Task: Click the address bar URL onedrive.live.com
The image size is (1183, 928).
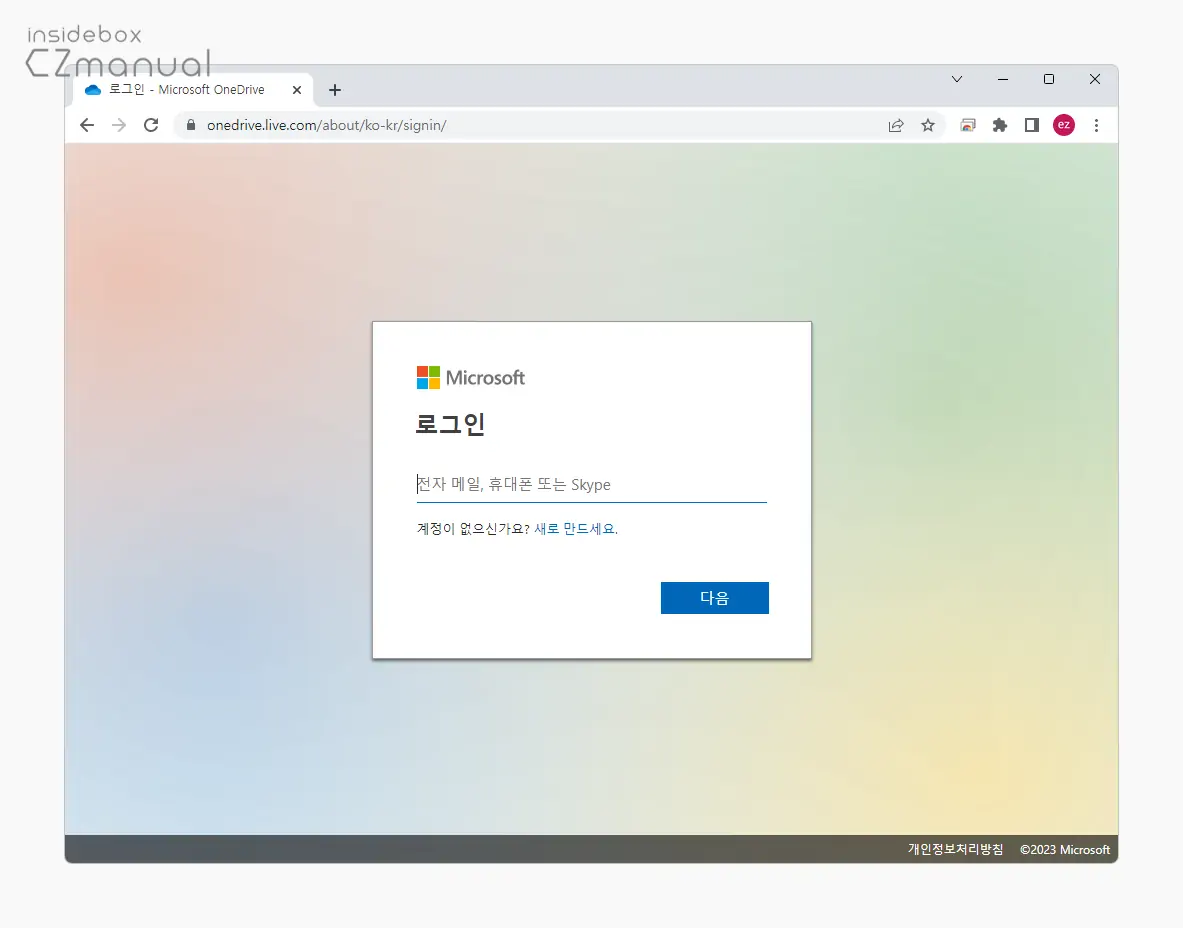Action: click(326, 125)
